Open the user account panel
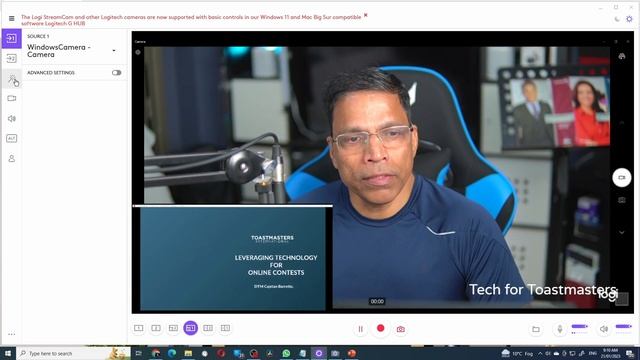The image size is (640, 360). click(11, 158)
